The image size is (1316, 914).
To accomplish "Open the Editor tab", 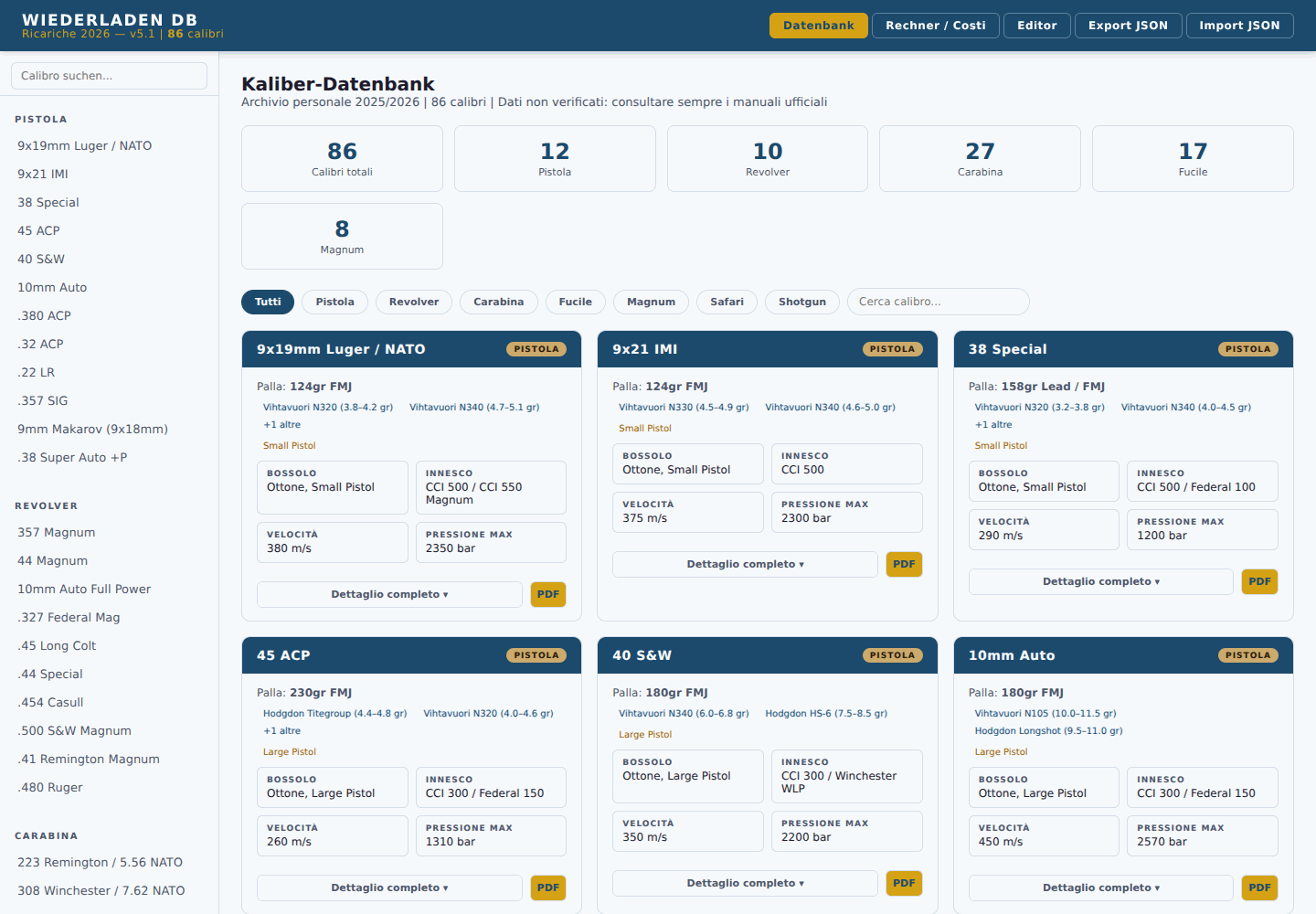I will 1036,26.
